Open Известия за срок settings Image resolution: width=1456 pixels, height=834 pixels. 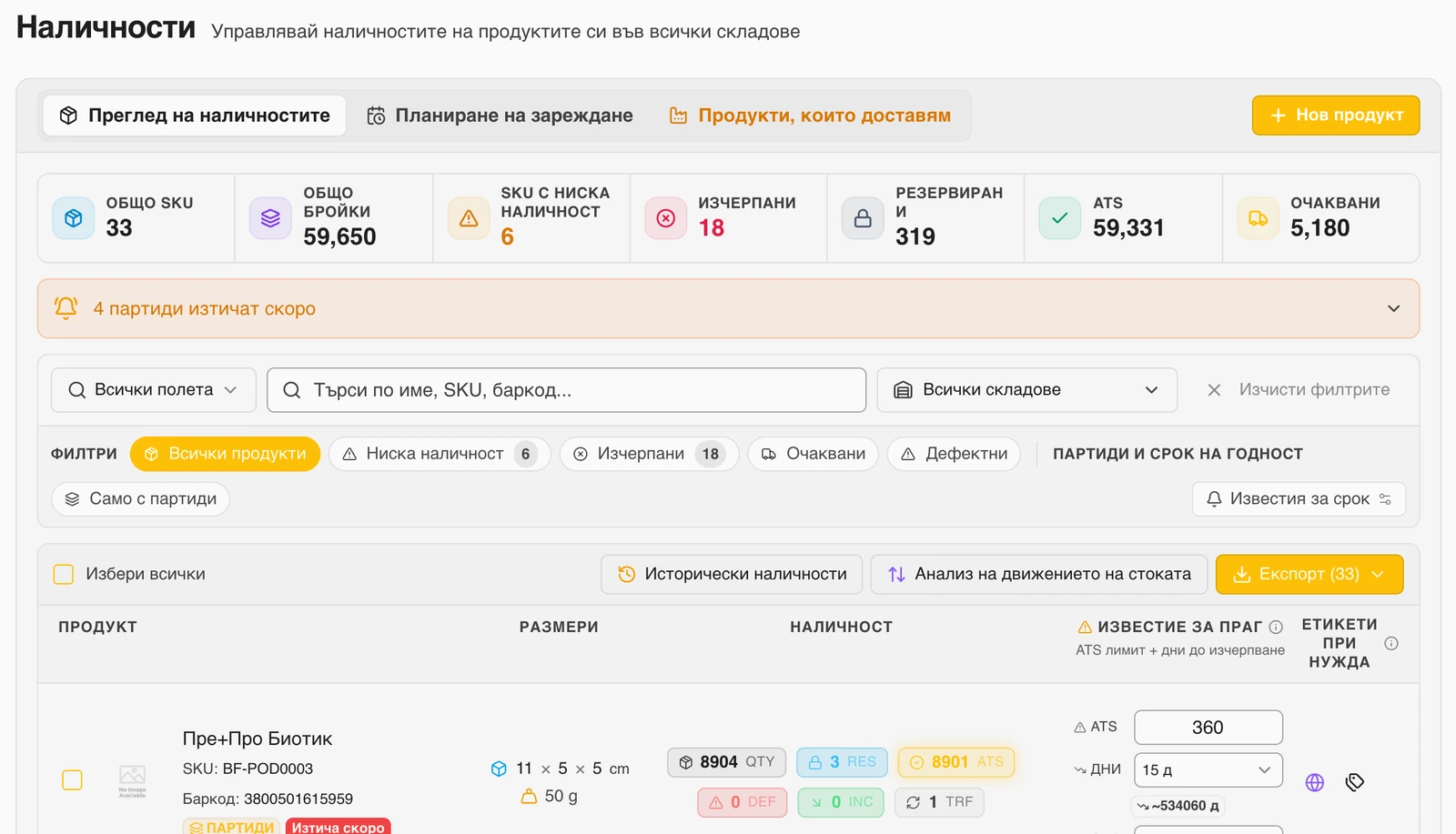point(1299,498)
